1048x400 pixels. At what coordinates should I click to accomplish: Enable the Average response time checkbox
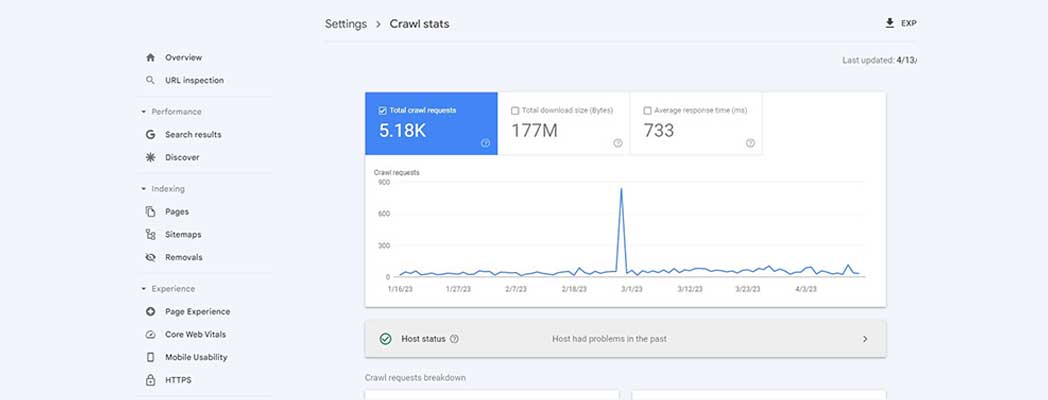(x=648, y=111)
